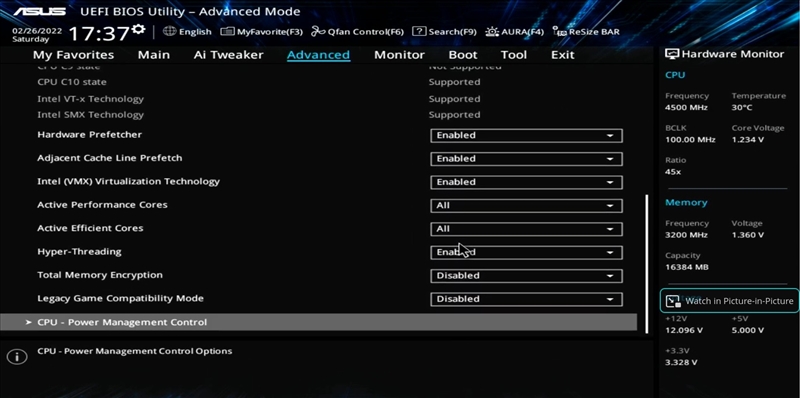
Task: Click the Active Efficient Cores label
Action: [90, 228]
